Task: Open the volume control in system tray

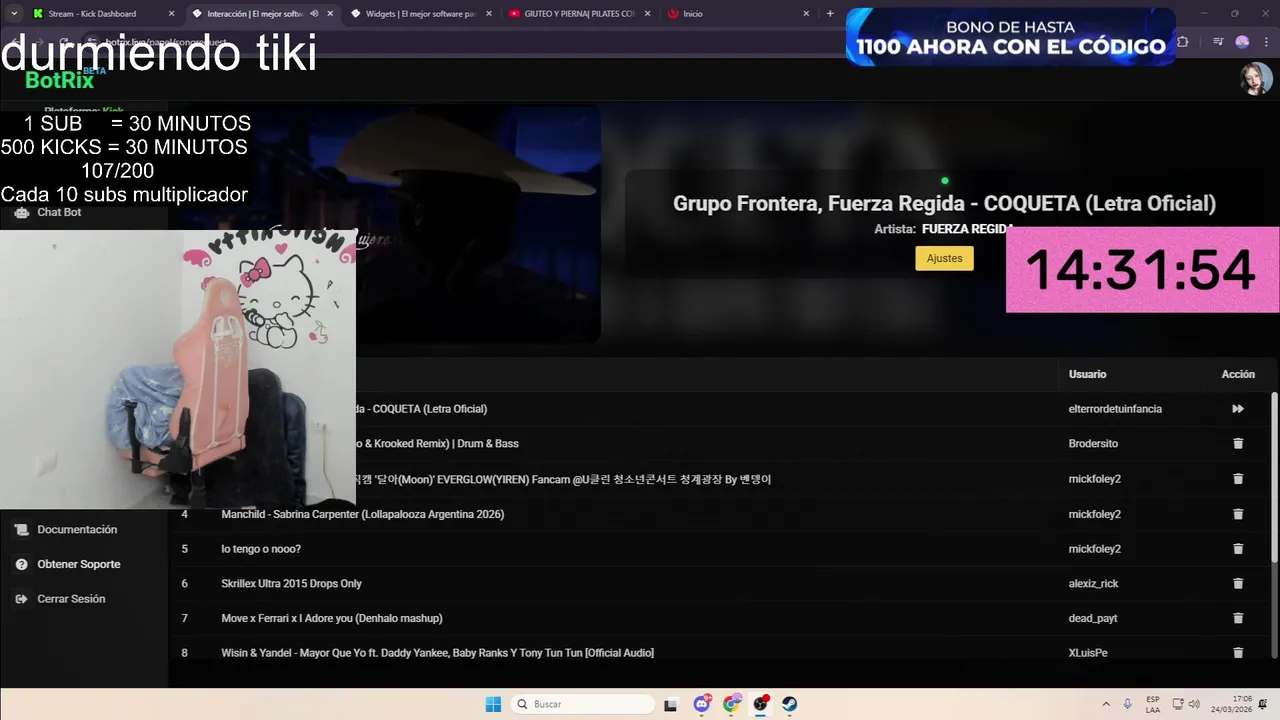Action: pos(1194,704)
